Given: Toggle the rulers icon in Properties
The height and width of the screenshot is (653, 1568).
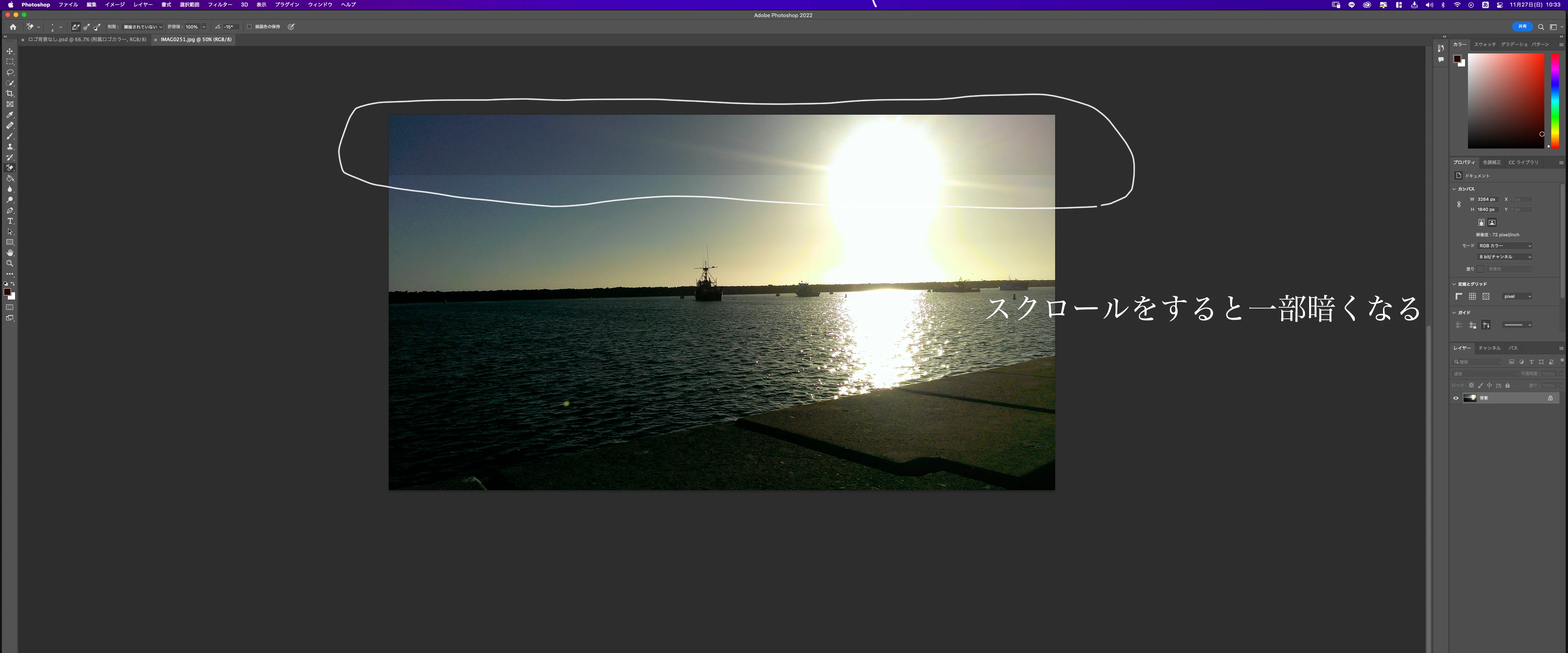Looking at the screenshot, I should coord(1459,296).
